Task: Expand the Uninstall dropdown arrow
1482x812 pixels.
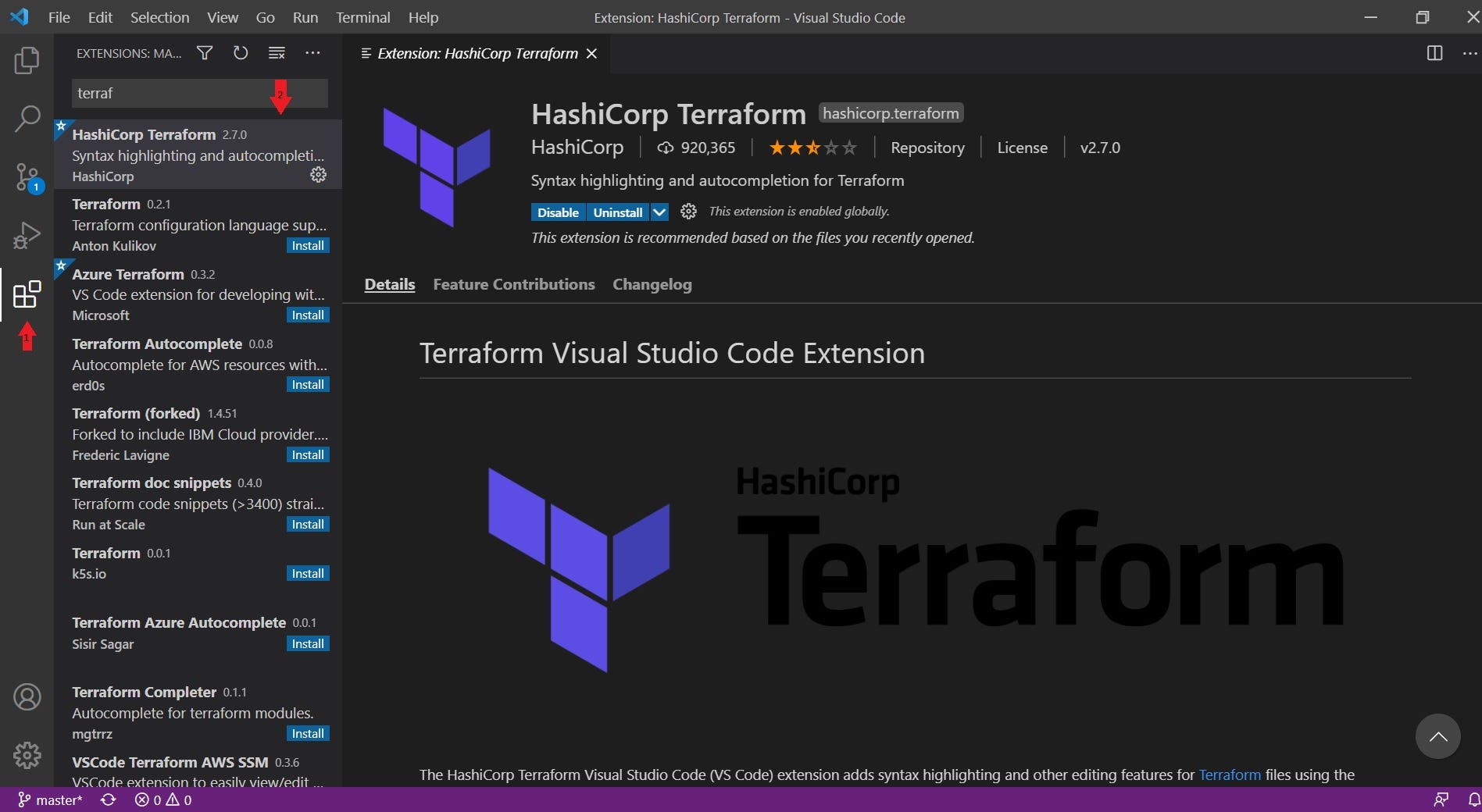Action: (659, 212)
